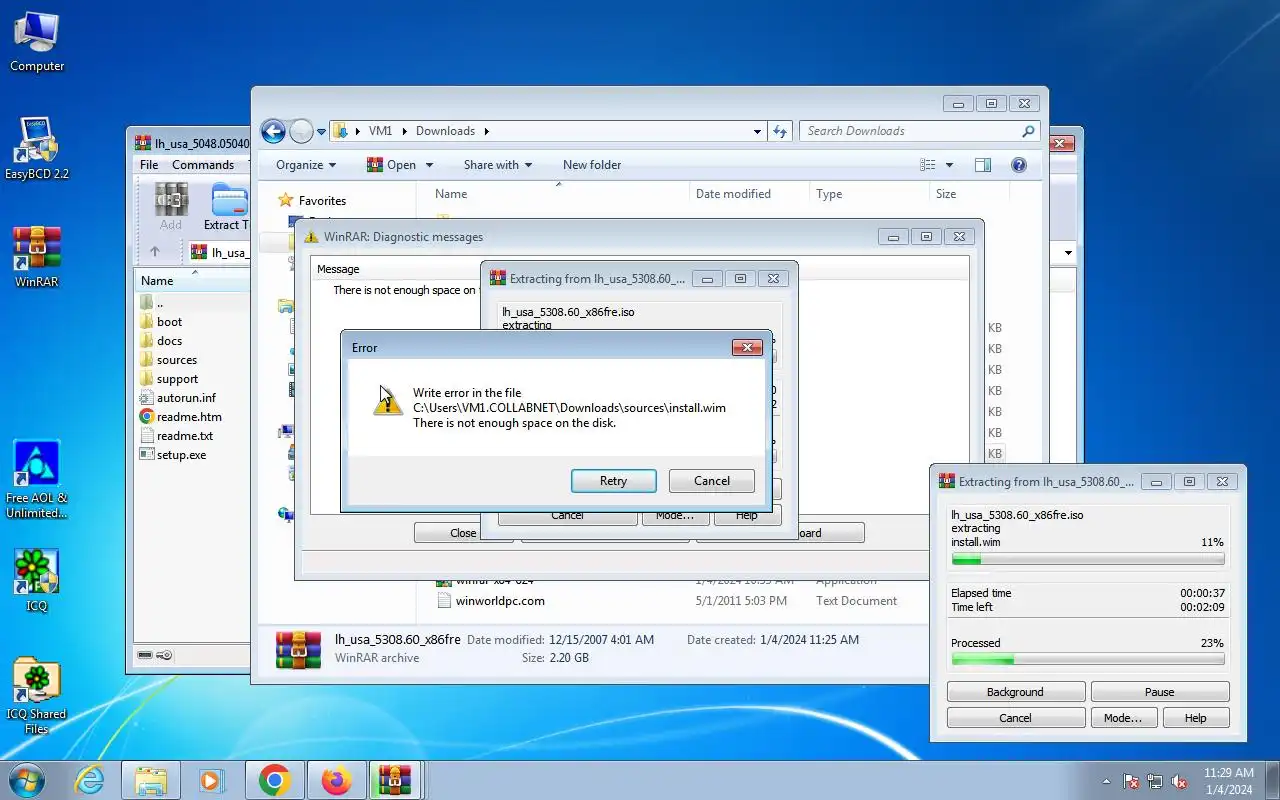Screen dimensions: 1280x800
Task: Open the address bar previous locations dropdown
Action: (757, 131)
